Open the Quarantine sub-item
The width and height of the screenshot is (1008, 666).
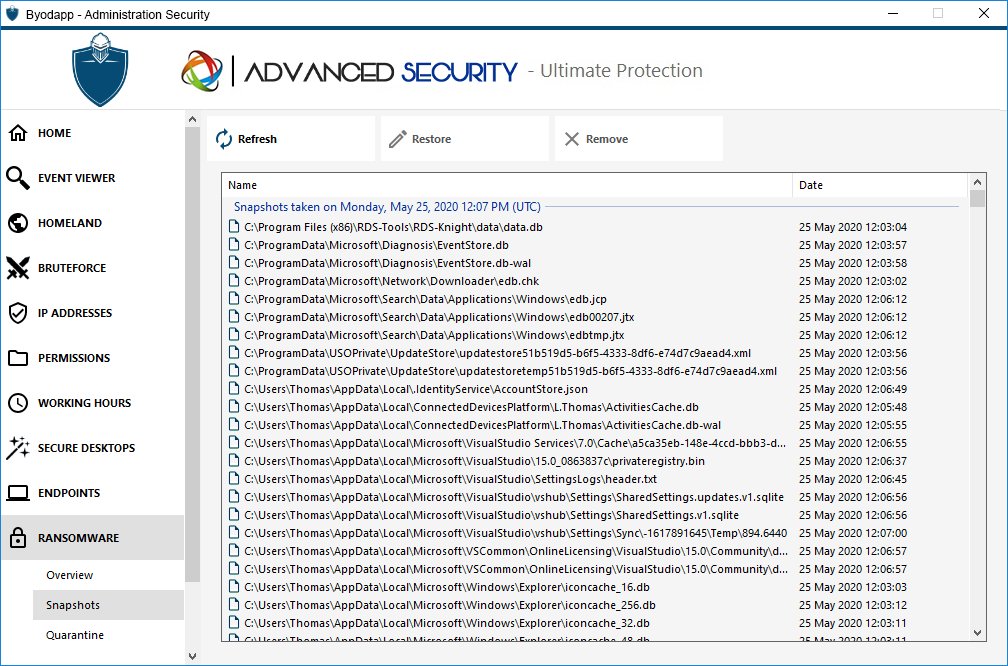click(x=108, y=634)
